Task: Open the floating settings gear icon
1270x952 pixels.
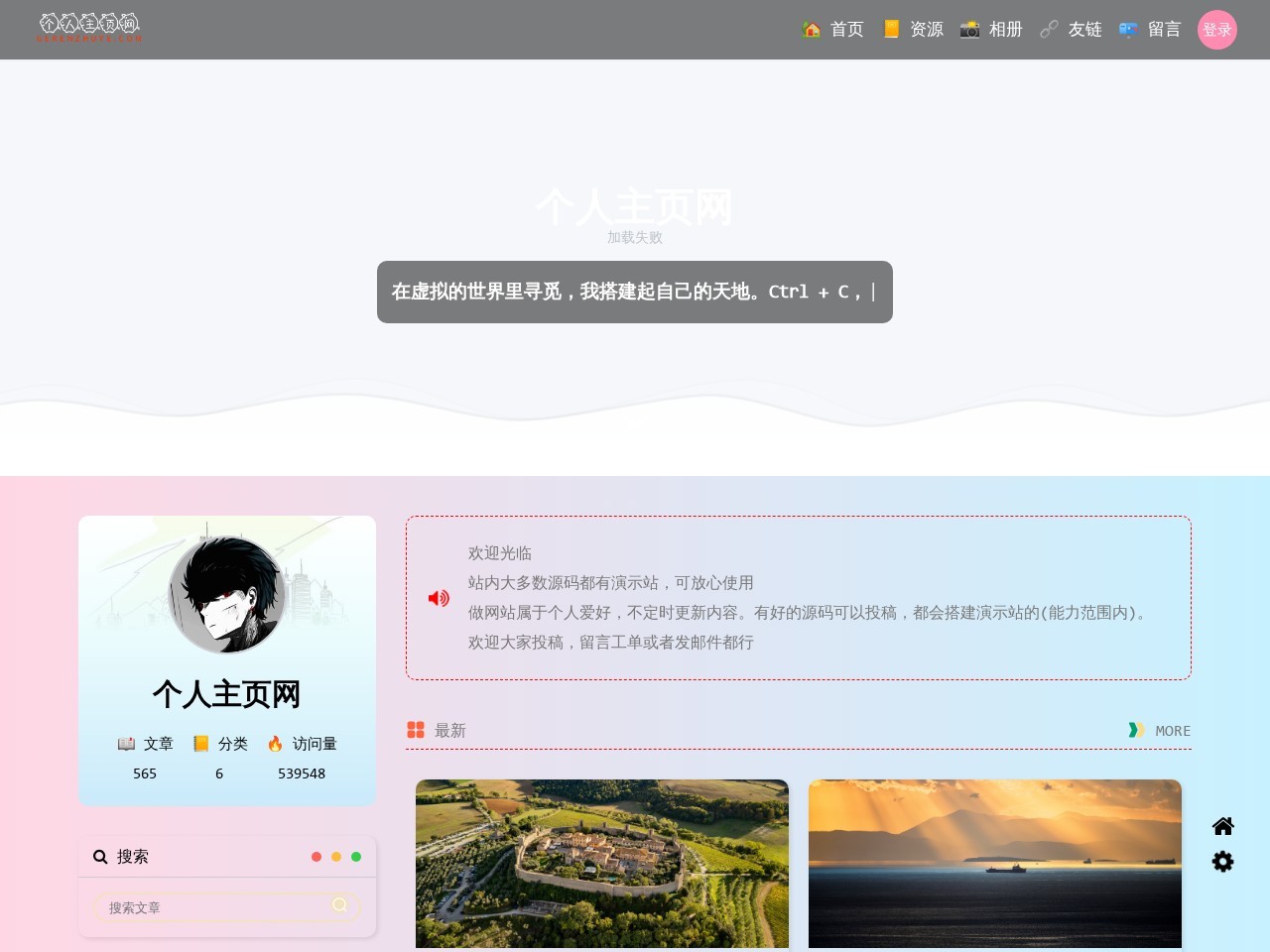Action: [1223, 862]
